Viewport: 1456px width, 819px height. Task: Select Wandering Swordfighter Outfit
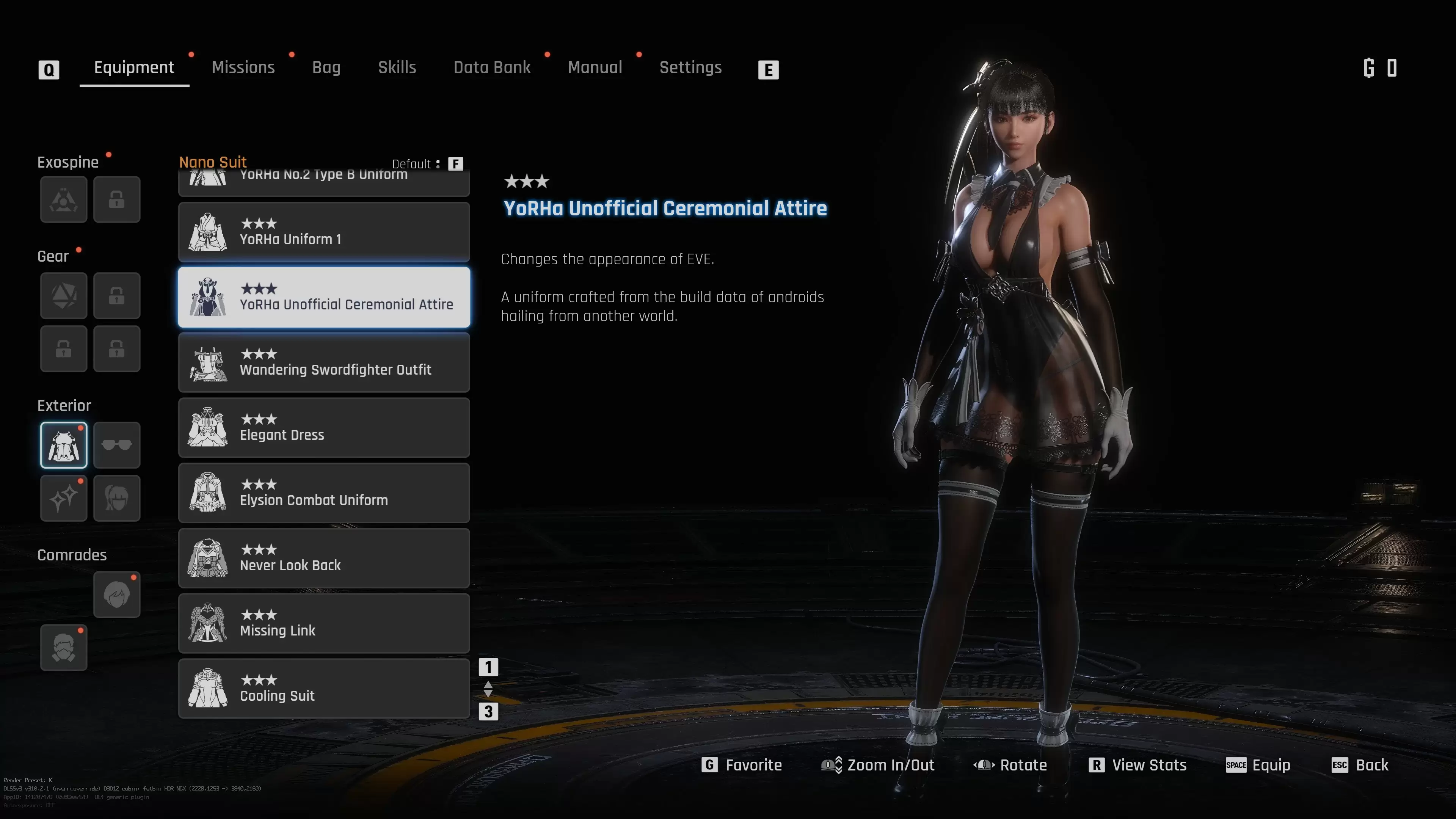coord(324,362)
